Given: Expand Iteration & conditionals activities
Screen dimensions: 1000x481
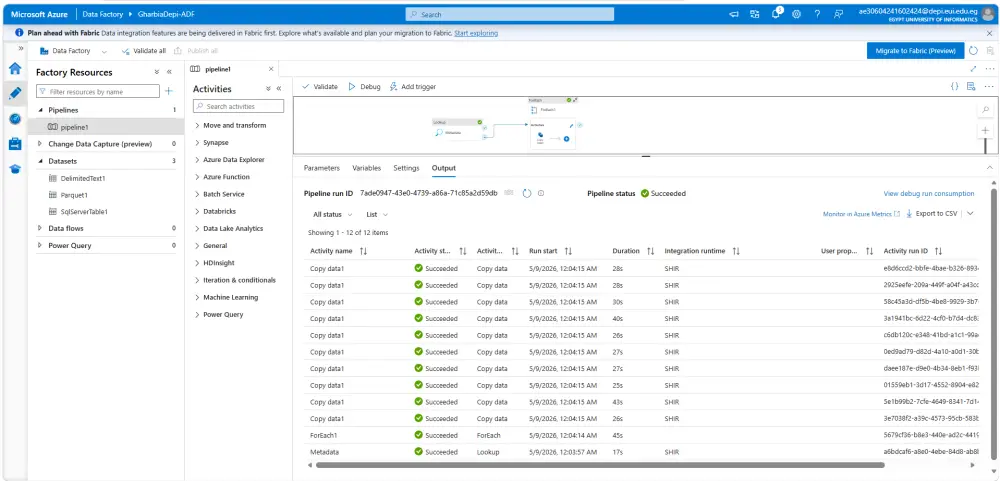Looking at the screenshot, I should tap(235, 279).
